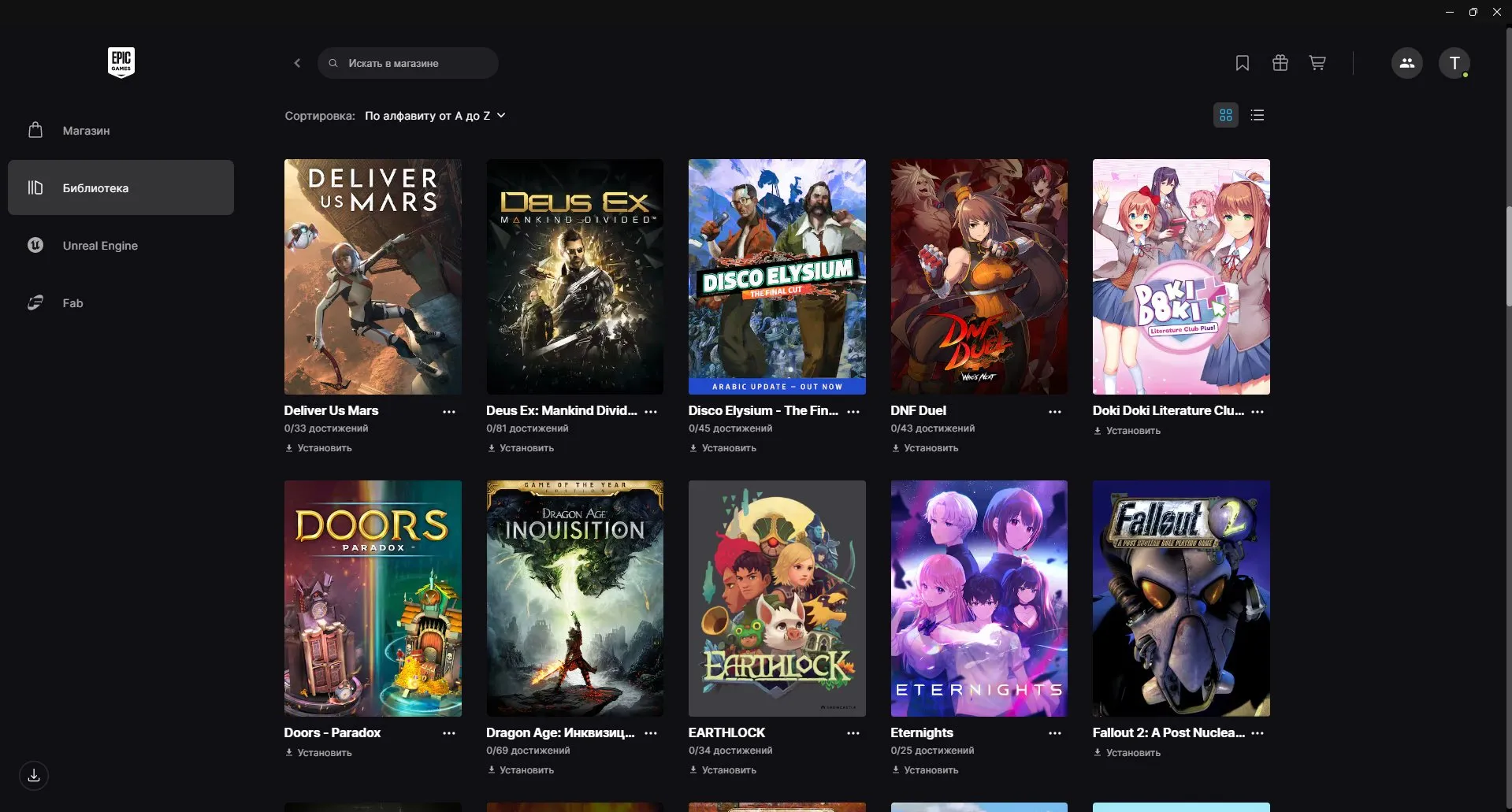Open options menu for Deliver Us Mars
Viewport: 1512px width, 812px height.
point(449,411)
